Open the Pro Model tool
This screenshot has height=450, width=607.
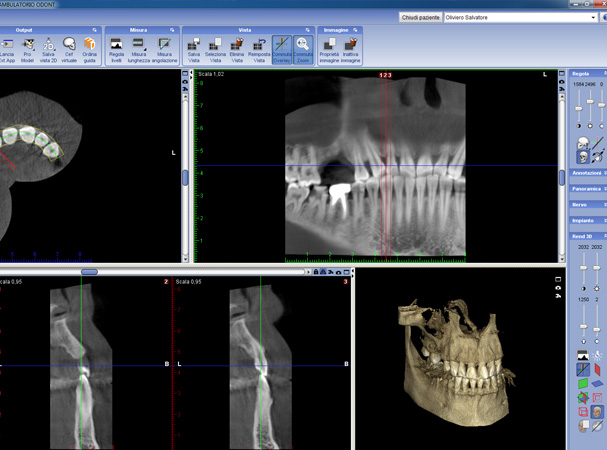coord(27,50)
